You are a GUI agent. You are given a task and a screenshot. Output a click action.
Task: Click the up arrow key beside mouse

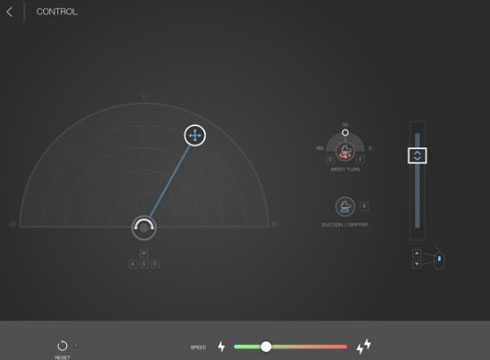click(x=416, y=253)
